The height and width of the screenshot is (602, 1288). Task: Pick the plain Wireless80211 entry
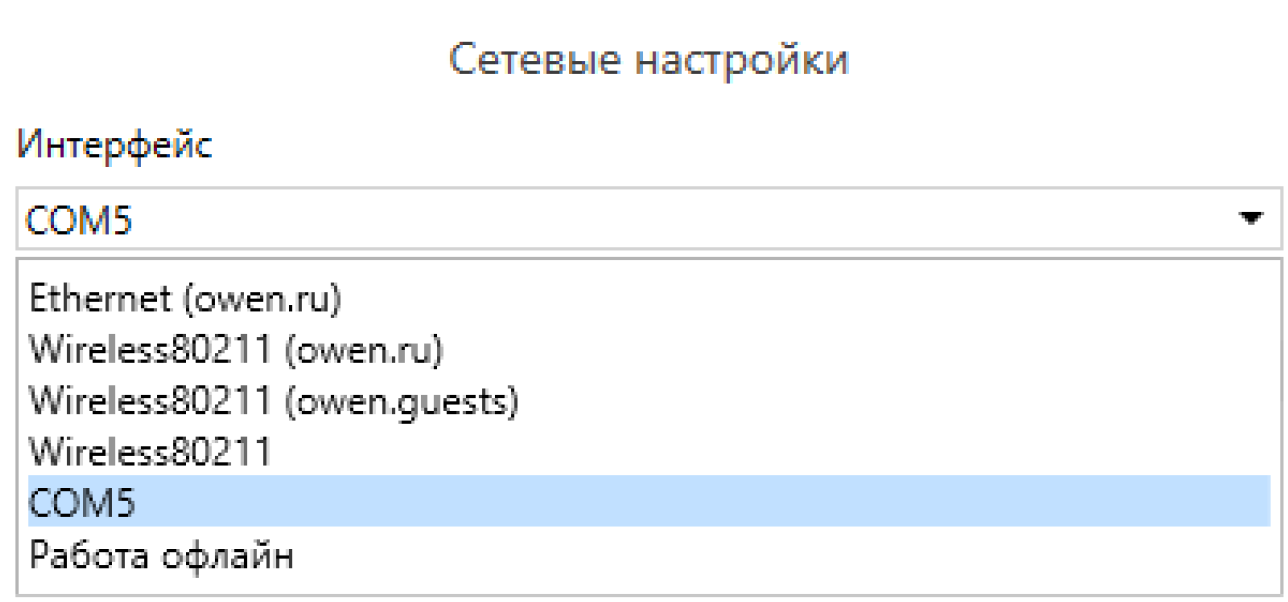[x=150, y=452]
